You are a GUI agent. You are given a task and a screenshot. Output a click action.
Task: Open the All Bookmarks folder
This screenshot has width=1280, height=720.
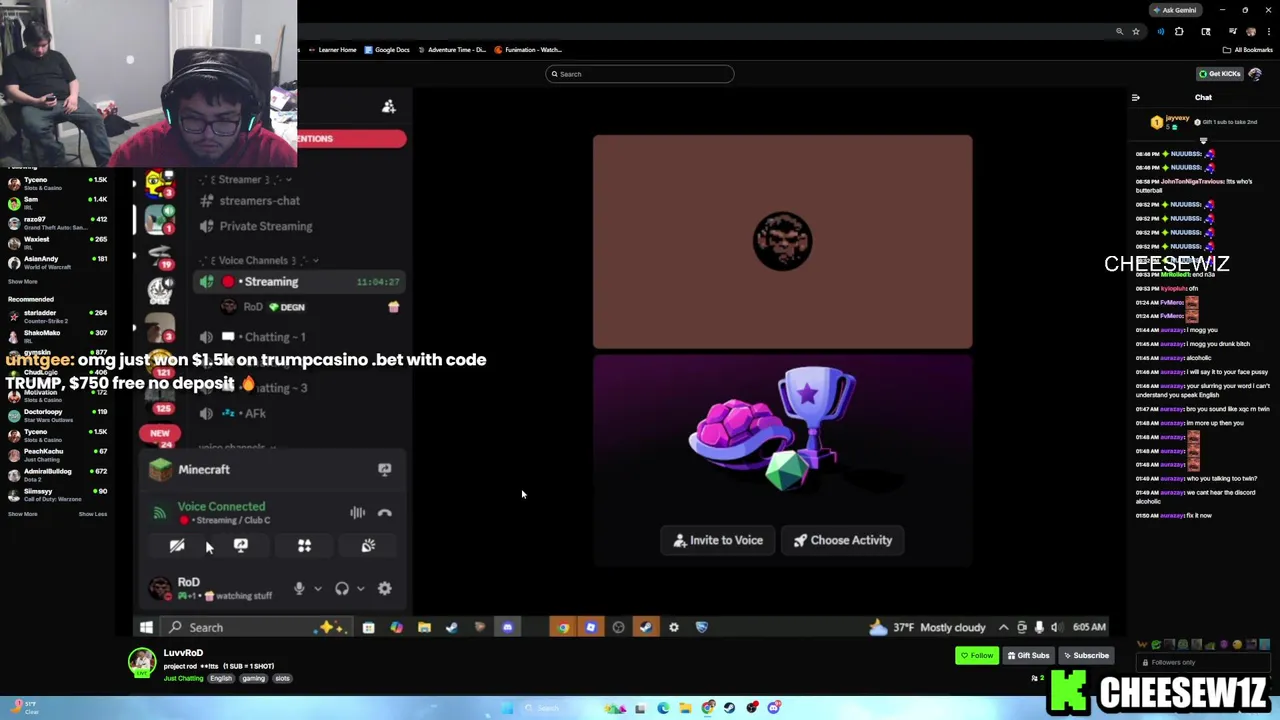tap(1247, 50)
